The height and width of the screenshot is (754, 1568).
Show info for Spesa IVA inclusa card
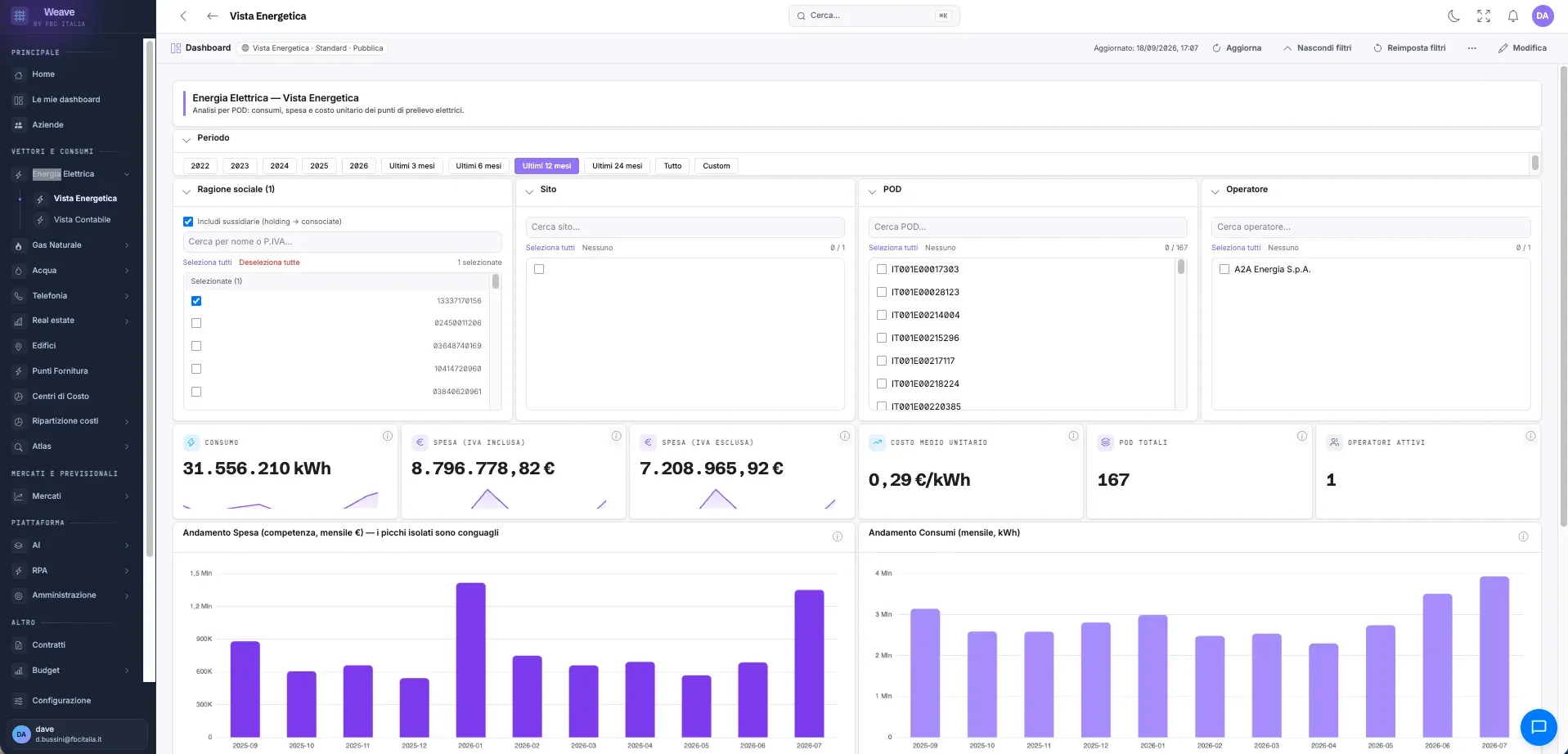click(617, 436)
